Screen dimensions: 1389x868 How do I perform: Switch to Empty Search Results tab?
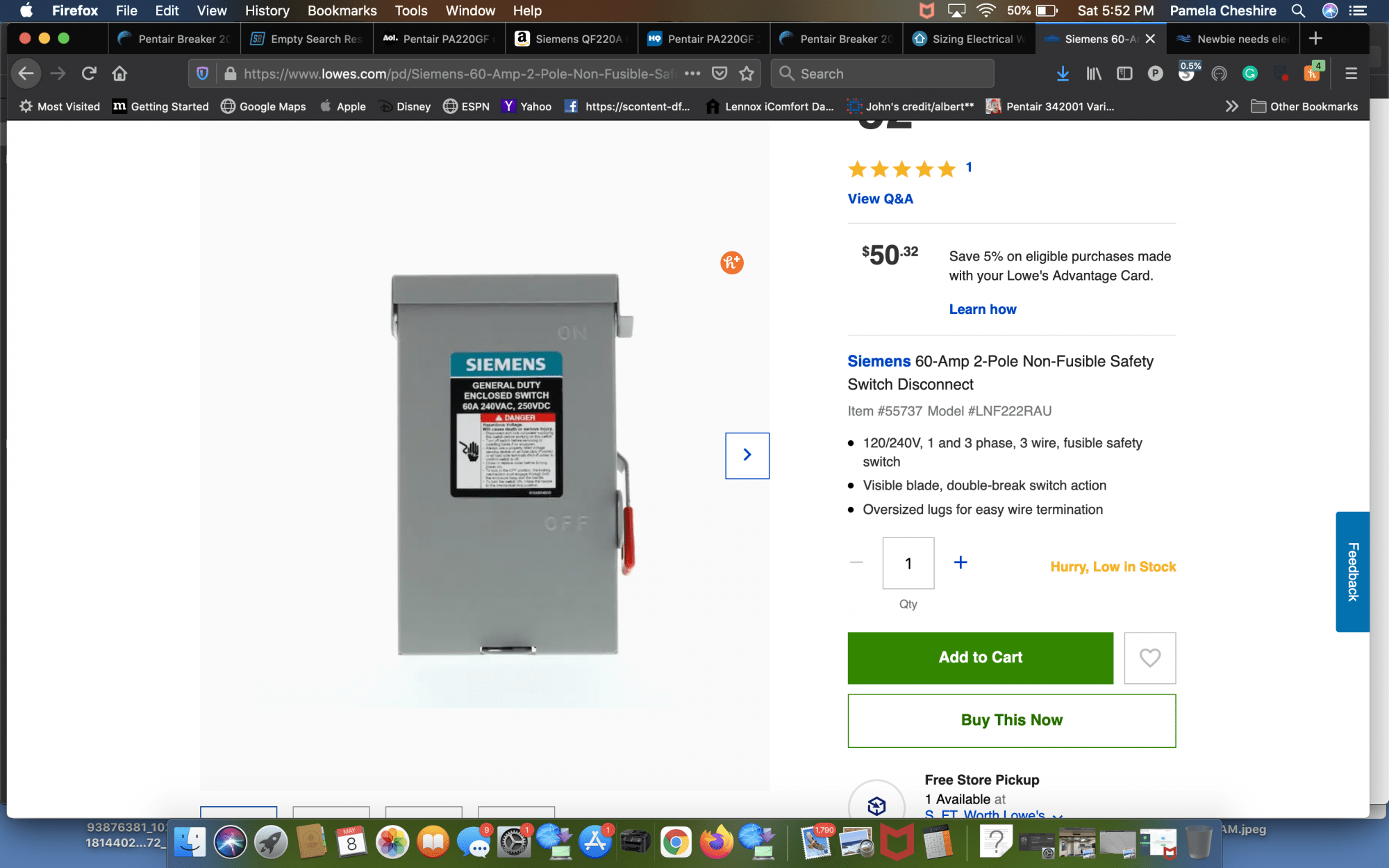click(306, 39)
